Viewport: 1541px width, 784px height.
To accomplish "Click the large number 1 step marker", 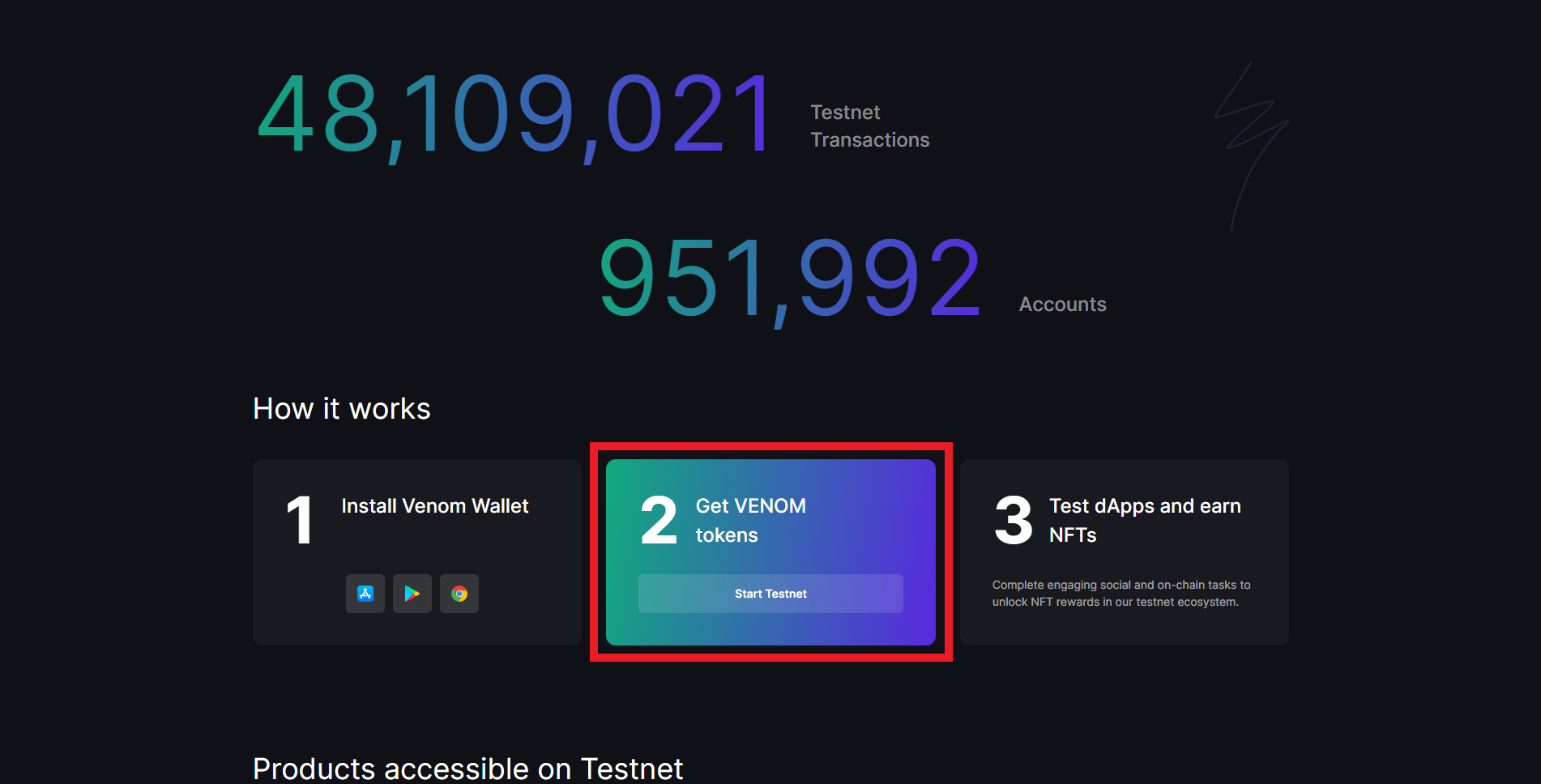I will point(299,521).
